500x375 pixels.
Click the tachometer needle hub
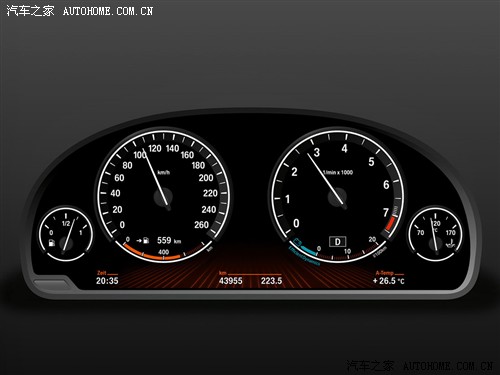pos(338,197)
